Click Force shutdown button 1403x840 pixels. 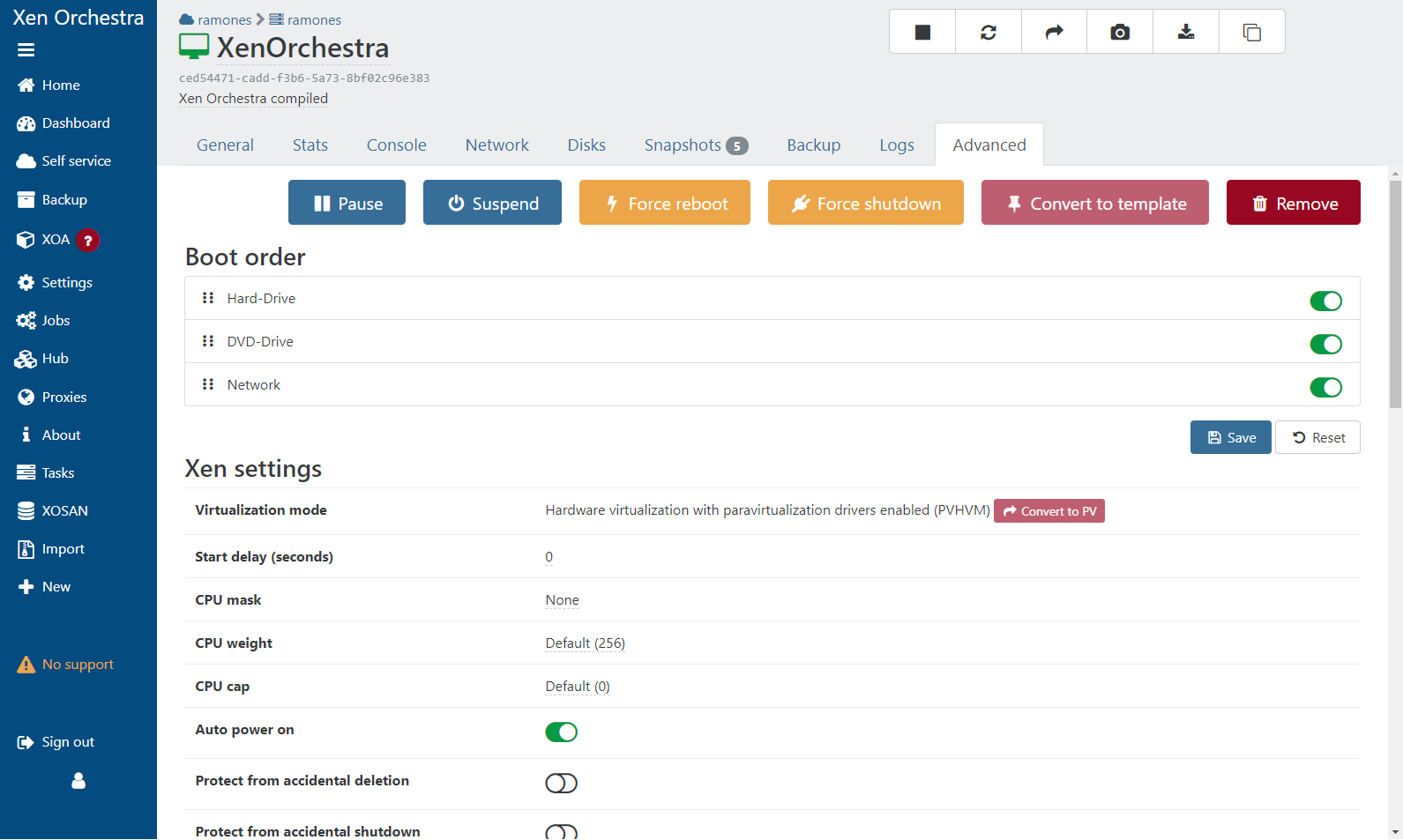pyautogui.click(x=866, y=203)
